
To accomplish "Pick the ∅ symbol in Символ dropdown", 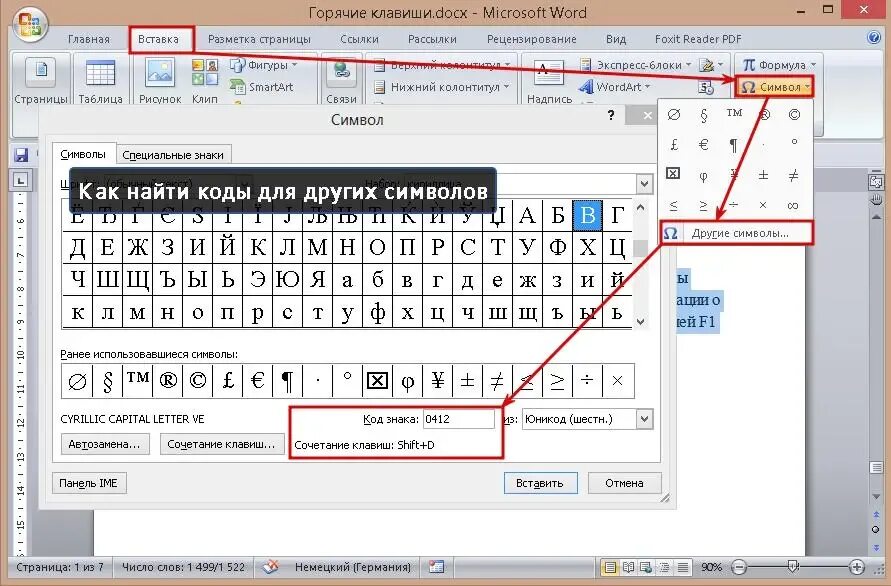I will coord(674,115).
